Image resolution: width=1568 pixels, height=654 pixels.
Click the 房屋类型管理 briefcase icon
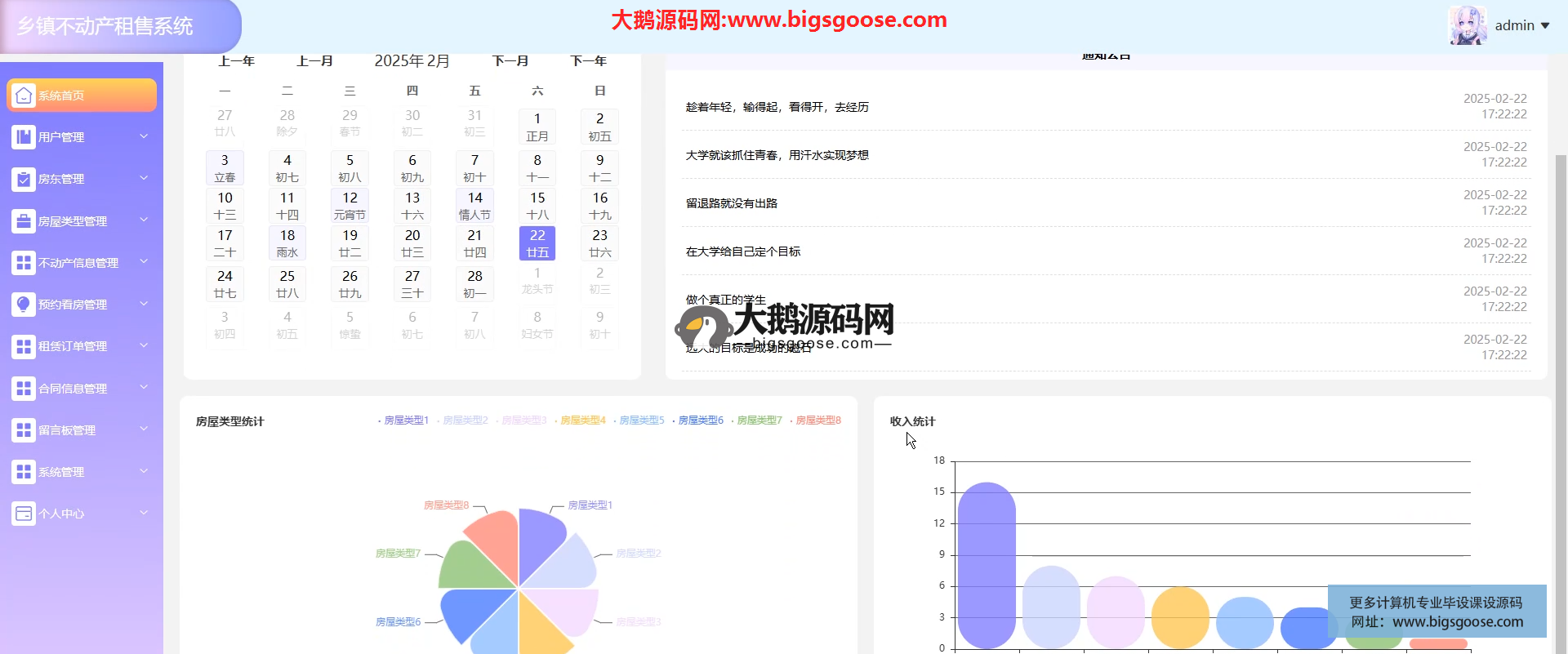(x=24, y=221)
